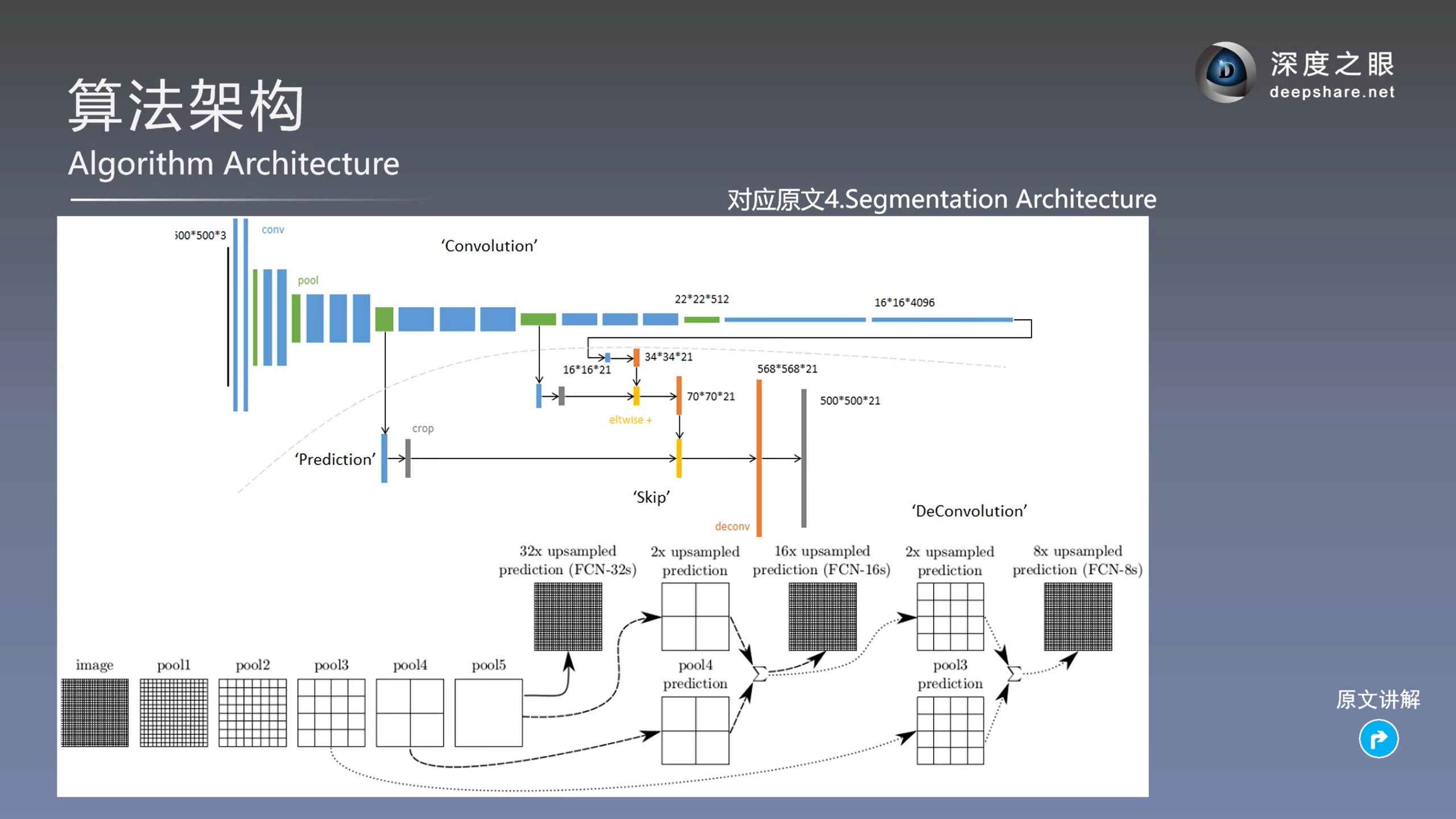Screen dimensions: 1456x819
Task: Click the 'Skip' label
Action: point(651,497)
